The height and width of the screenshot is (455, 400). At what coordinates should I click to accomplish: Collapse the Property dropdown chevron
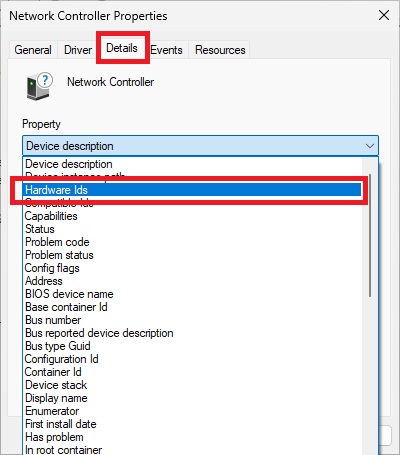(x=370, y=146)
